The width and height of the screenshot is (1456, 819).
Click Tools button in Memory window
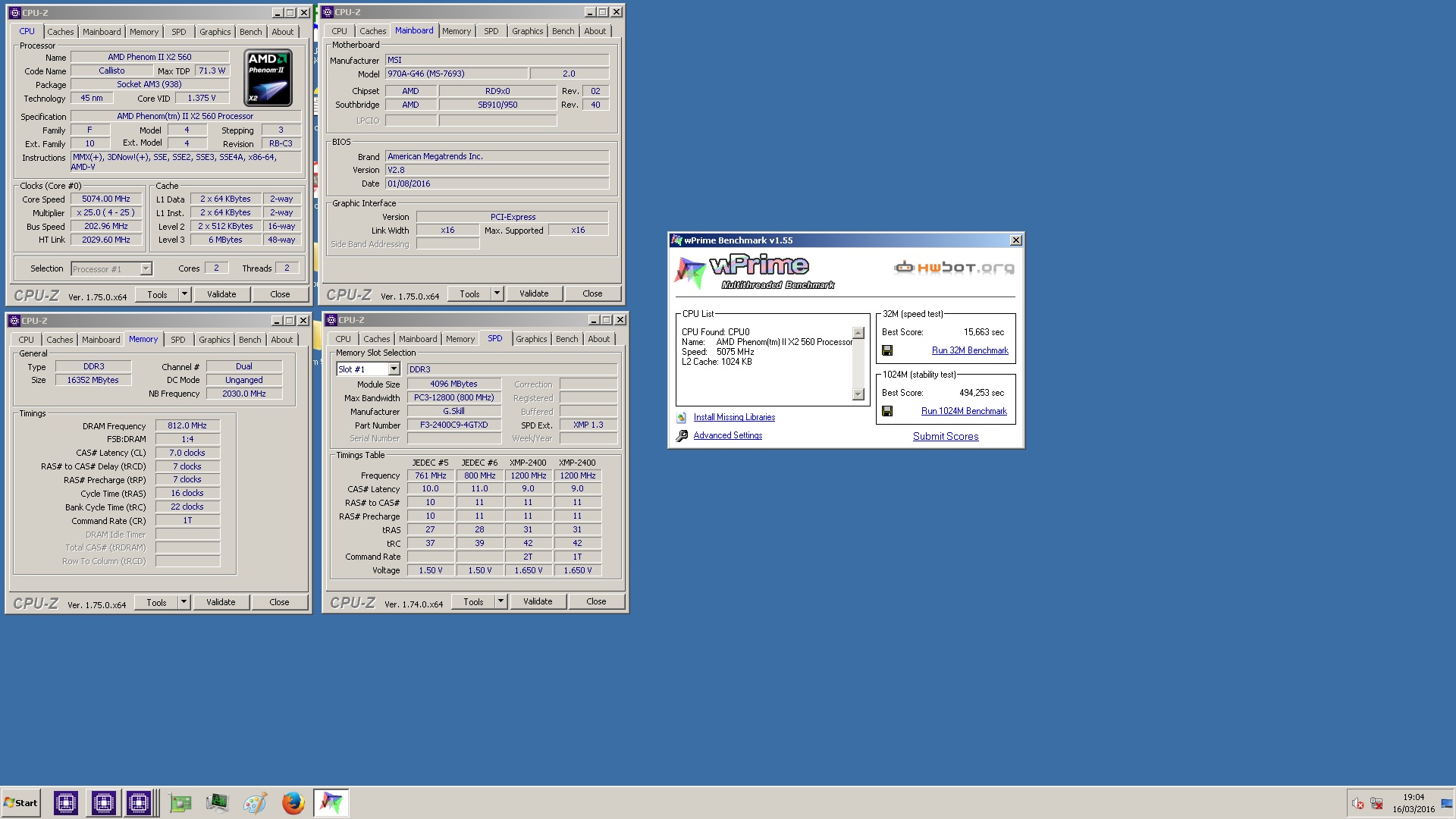pyautogui.click(x=156, y=602)
